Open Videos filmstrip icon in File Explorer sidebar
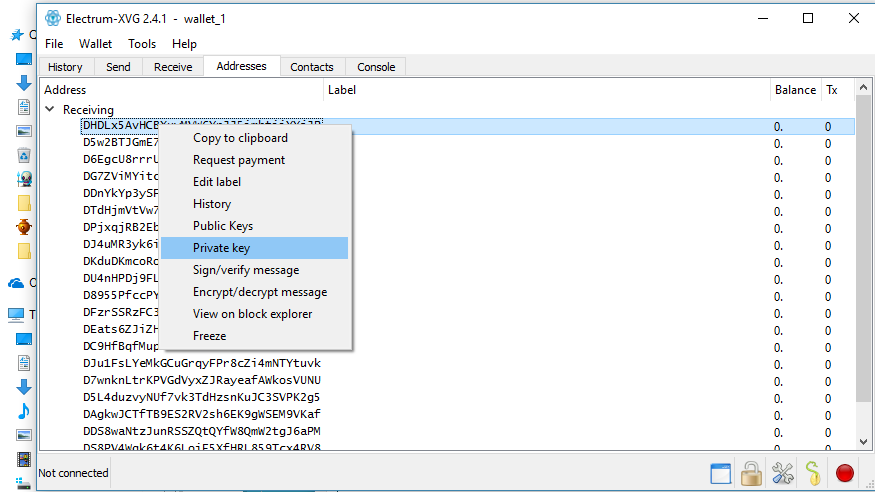Screen dimensions: 875x492 click(x=23, y=459)
